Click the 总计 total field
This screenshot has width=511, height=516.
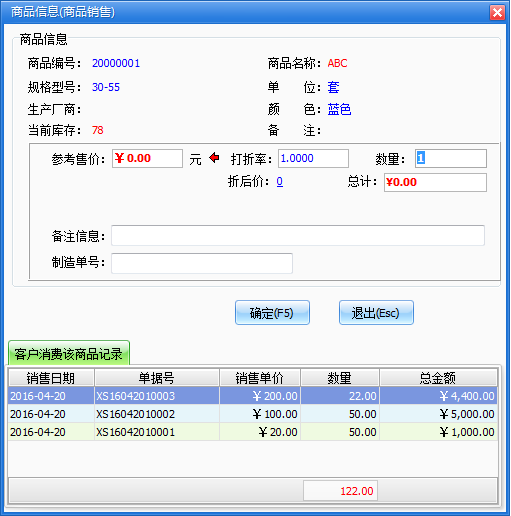coord(435,182)
